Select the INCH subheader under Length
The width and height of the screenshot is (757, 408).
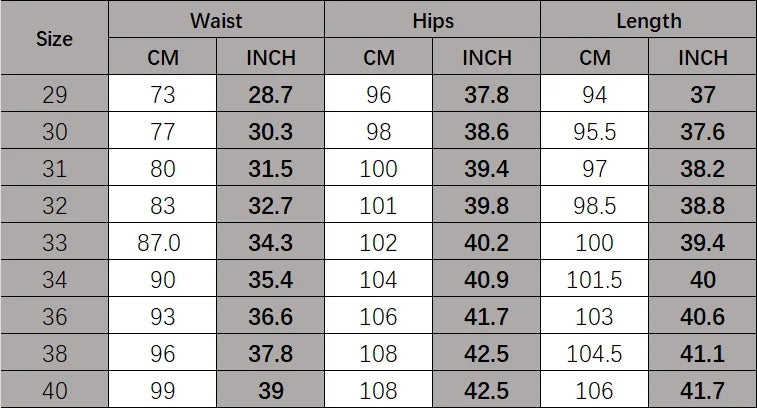click(x=703, y=58)
